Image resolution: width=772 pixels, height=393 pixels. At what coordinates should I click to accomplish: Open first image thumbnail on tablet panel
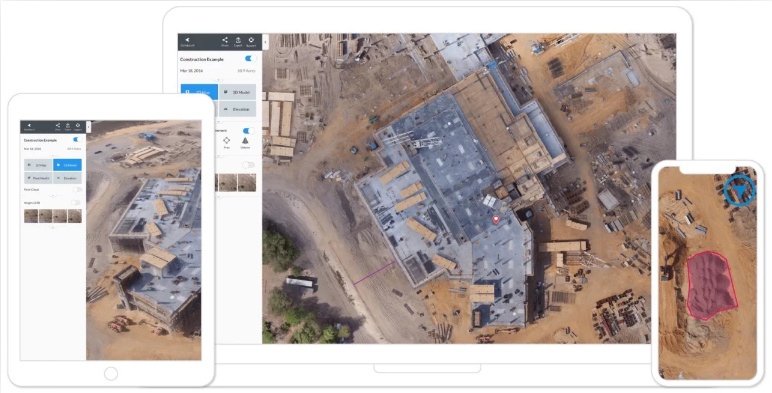point(31,216)
